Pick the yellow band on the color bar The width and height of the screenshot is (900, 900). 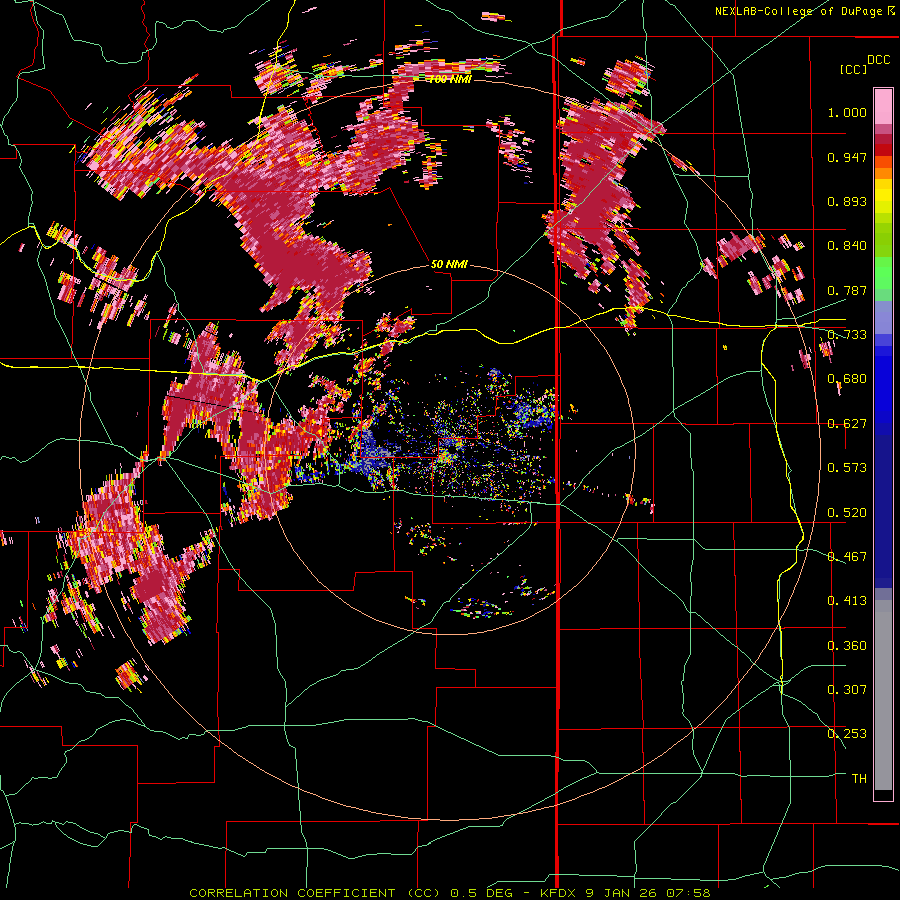click(x=883, y=197)
